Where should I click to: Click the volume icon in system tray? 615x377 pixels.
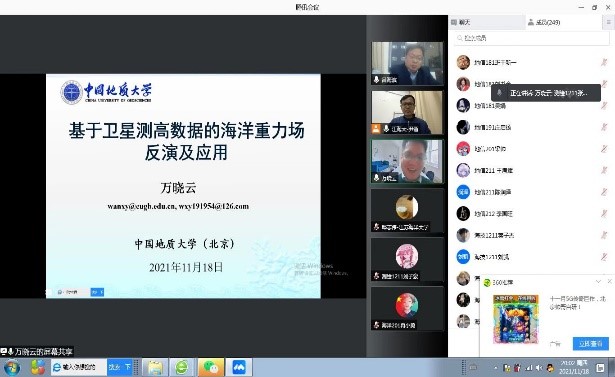[x=539, y=368]
